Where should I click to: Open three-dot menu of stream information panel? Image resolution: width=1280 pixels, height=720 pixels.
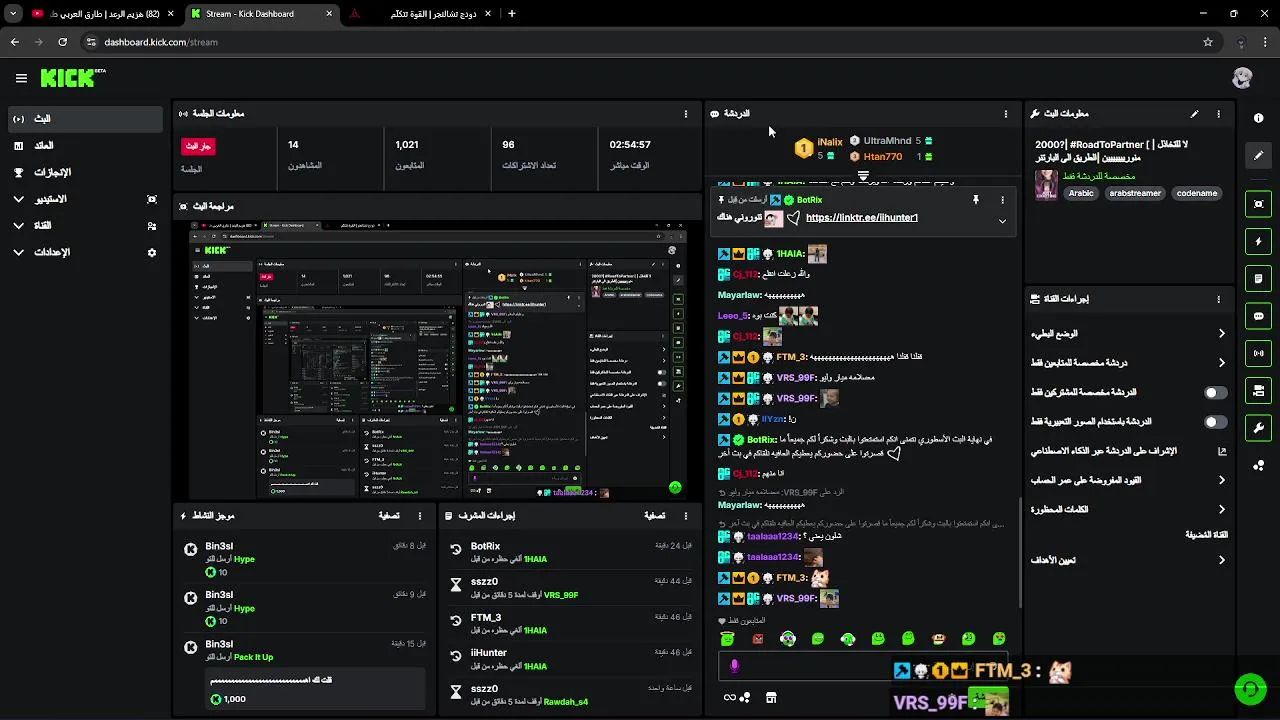point(1218,114)
